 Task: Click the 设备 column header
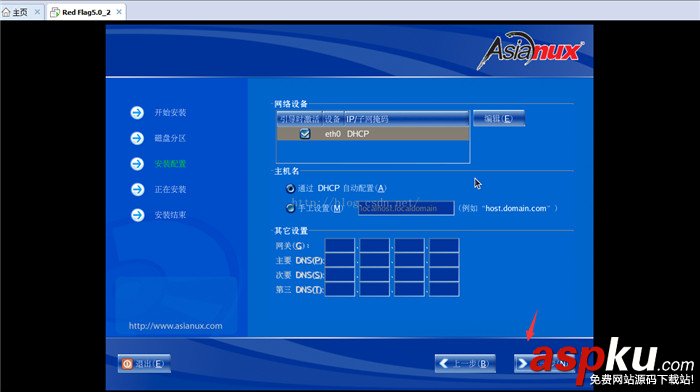333,119
